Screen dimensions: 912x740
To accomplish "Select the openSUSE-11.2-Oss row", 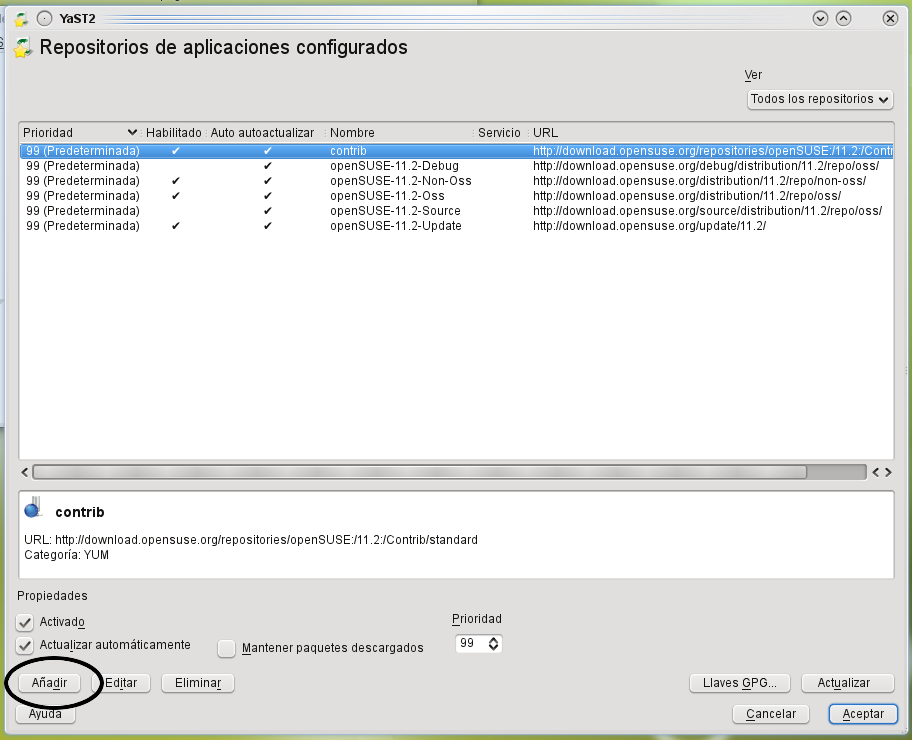I will (x=457, y=196).
